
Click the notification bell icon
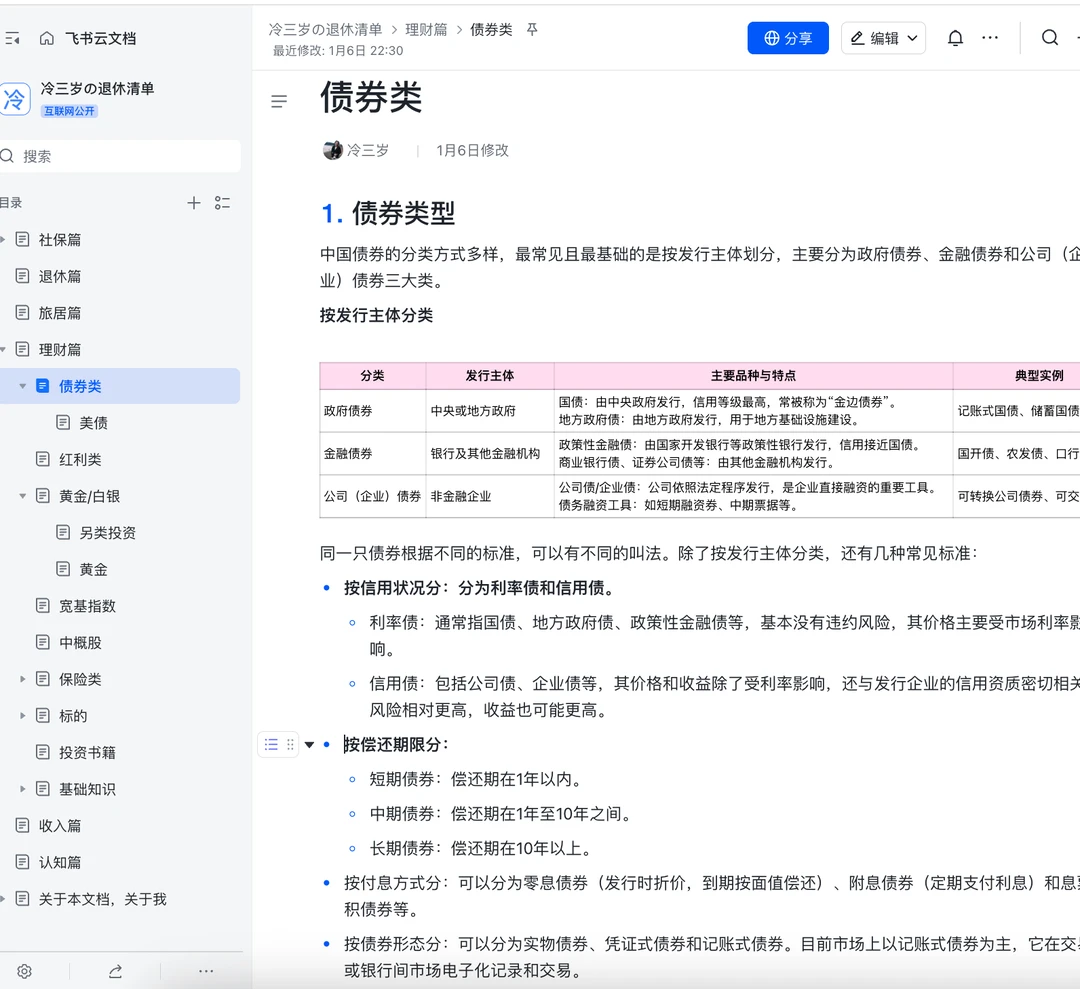pyautogui.click(x=955, y=38)
